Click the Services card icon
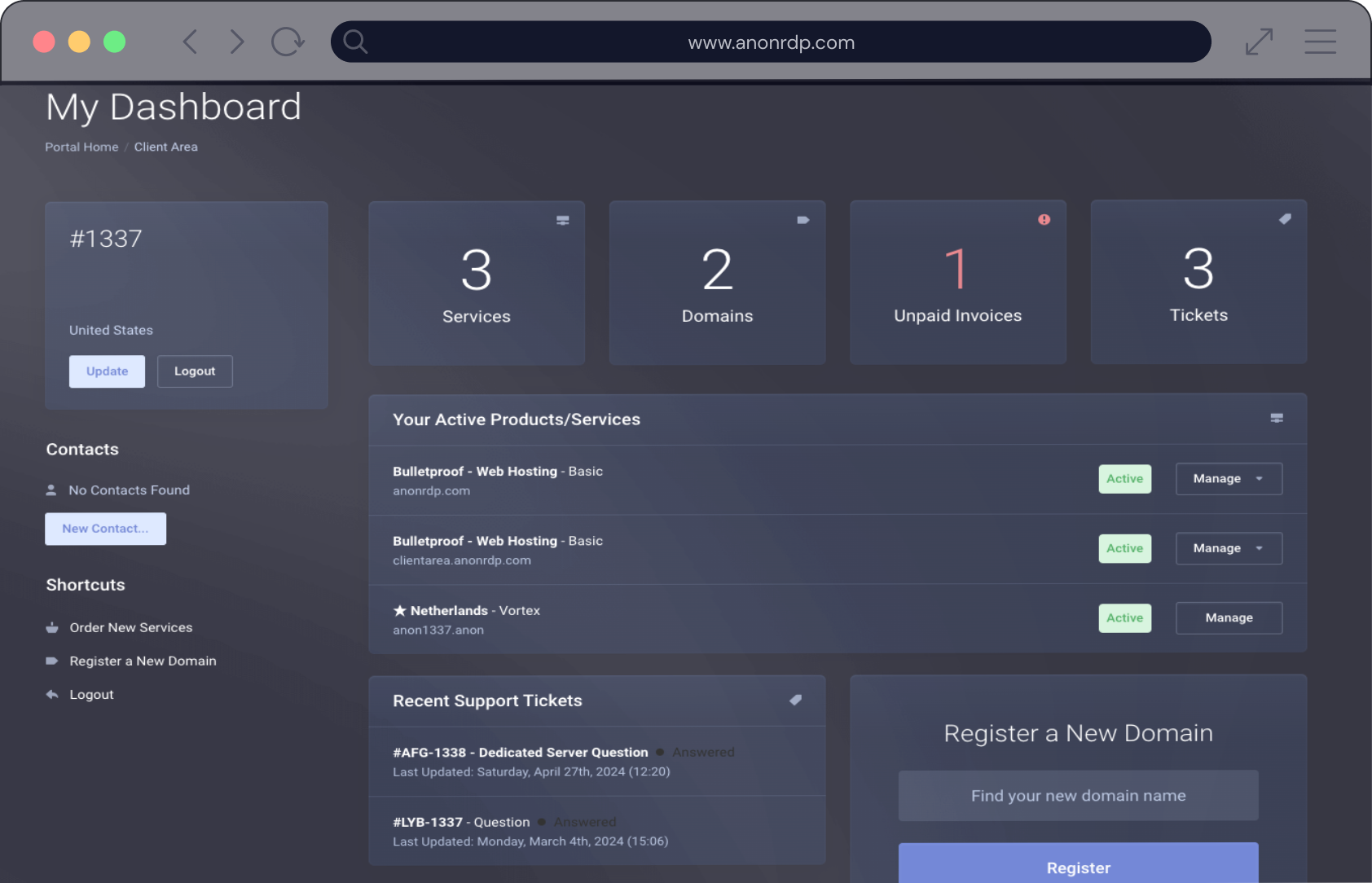The height and width of the screenshot is (883, 1372). pyautogui.click(x=562, y=220)
